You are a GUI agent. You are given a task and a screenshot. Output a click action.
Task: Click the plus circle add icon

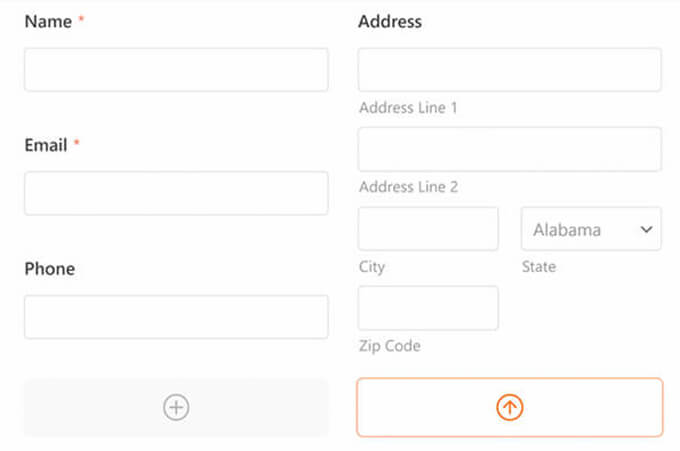(176, 407)
